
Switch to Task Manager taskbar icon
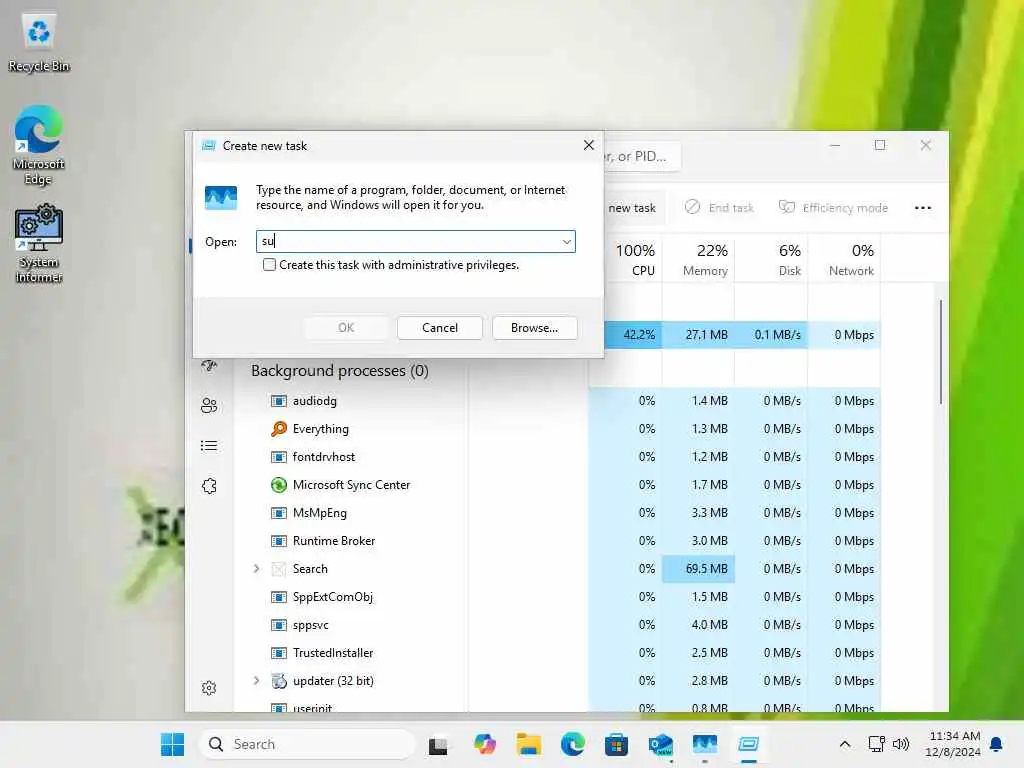(x=705, y=744)
